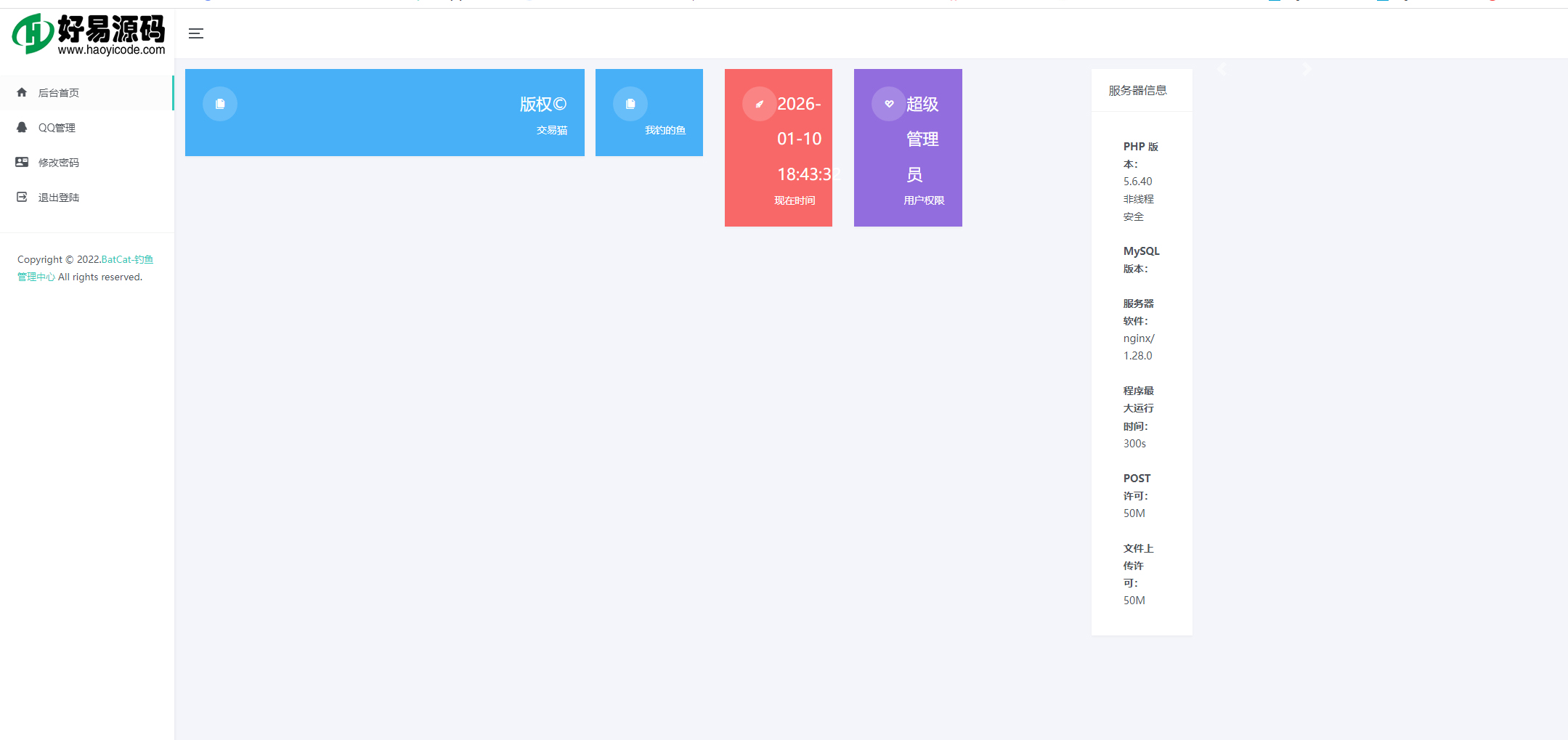This screenshot has width=1568, height=740.
Task: Click the 服务器信息 panel header
Action: click(1137, 90)
